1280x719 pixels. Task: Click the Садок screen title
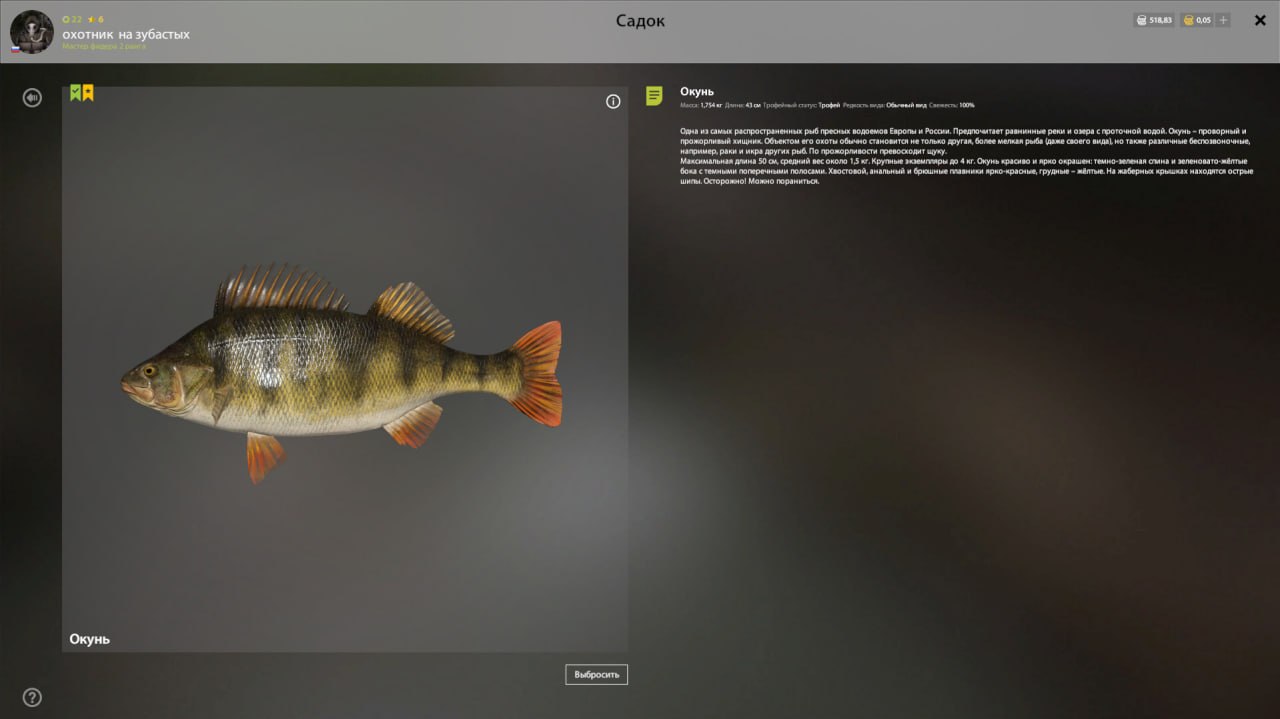(x=640, y=21)
